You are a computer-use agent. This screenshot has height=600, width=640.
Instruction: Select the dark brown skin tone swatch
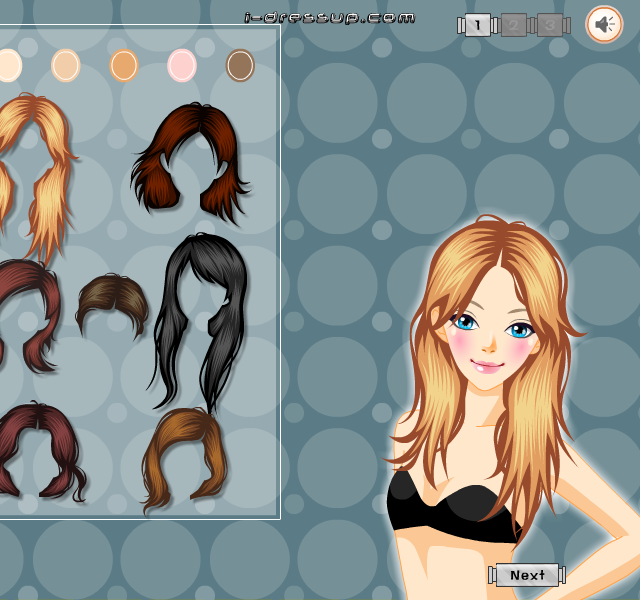pos(240,65)
